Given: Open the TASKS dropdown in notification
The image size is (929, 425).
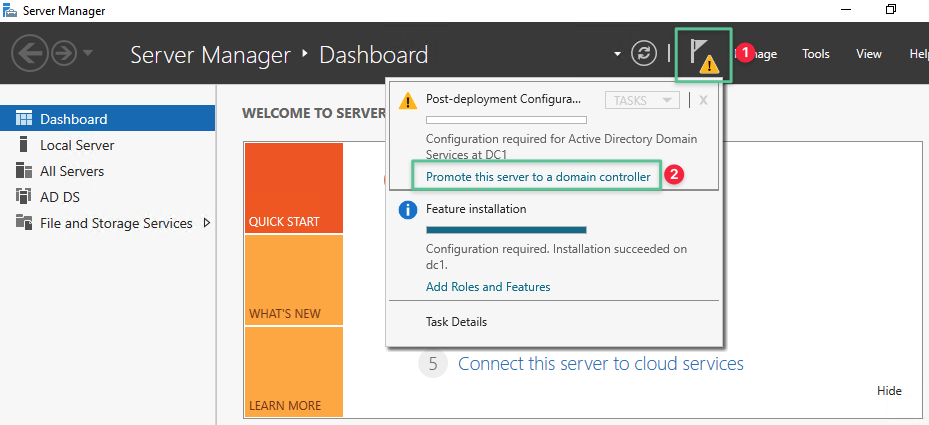Looking at the screenshot, I should pos(642,100).
